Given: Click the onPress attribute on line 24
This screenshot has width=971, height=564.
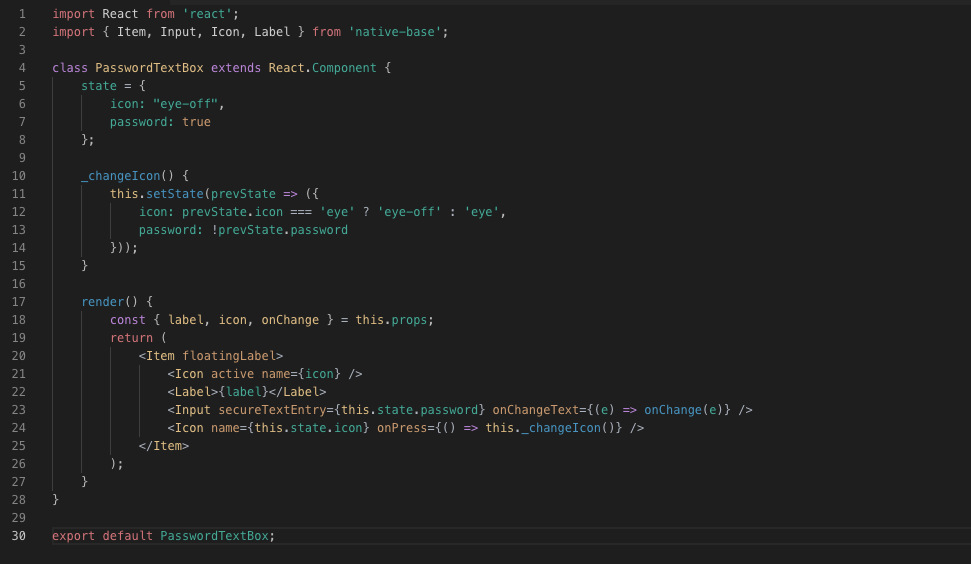Looking at the screenshot, I should click(x=402, y=428).
